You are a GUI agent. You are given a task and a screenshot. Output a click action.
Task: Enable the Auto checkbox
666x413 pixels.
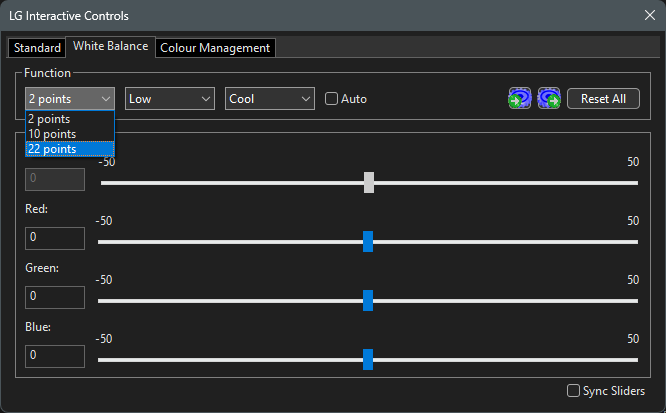click(x=333, y=99)
